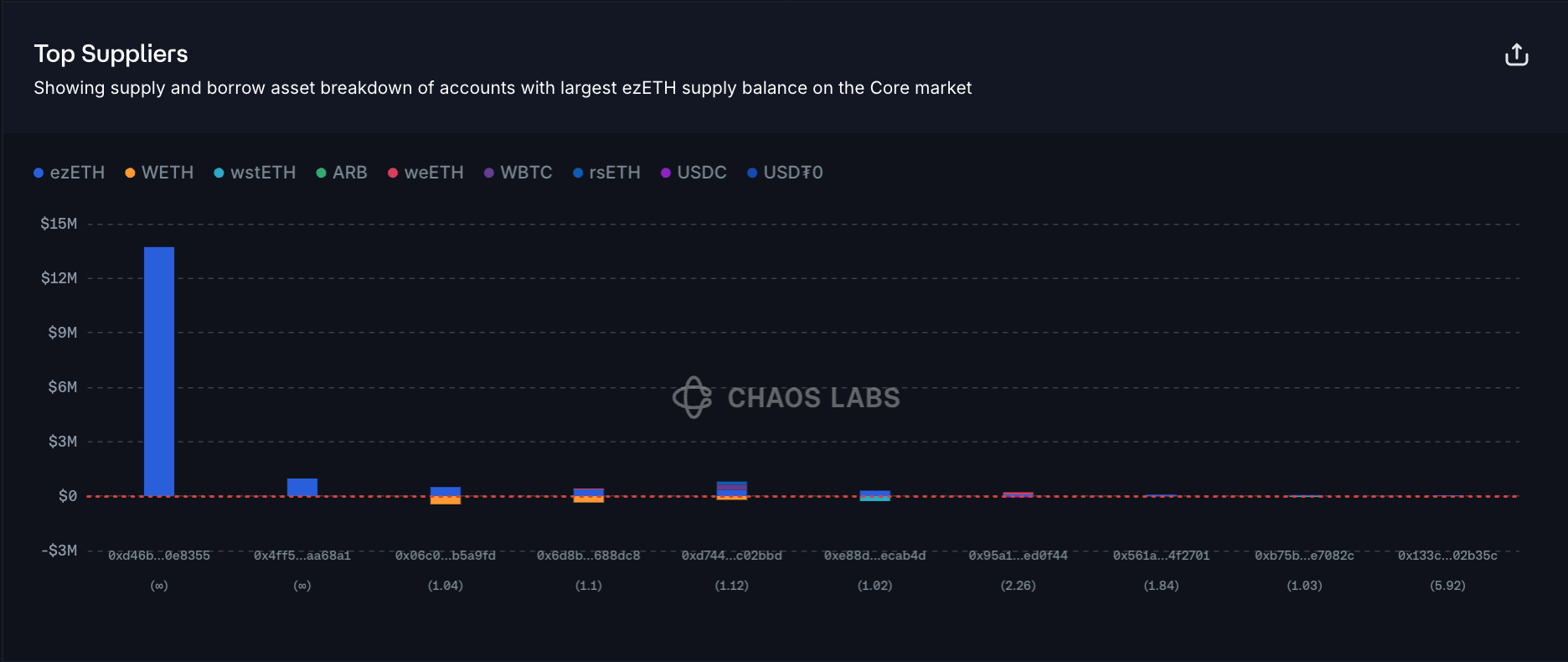Image resolution: width=1568 pixels, height=662 pixels.
Task: Click account label 0x133c...02b35c
Action: 1447,556
